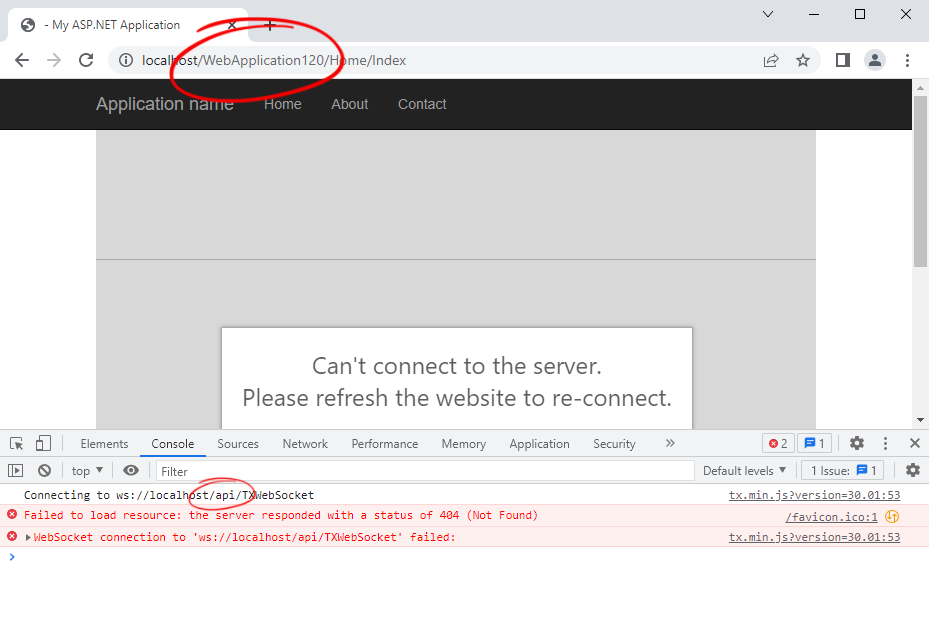Create a live expression with eye icon
Viewport: 929px width, 642px height.
point(131,470)
